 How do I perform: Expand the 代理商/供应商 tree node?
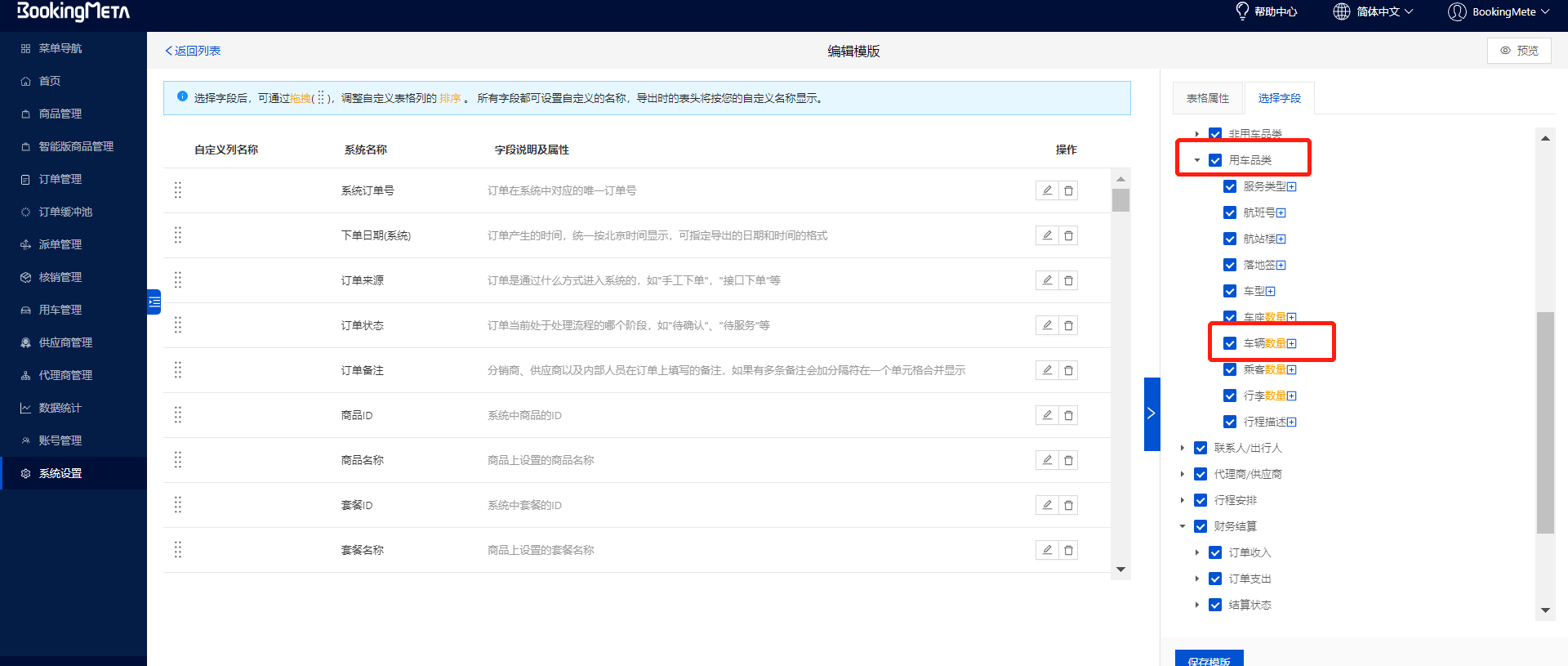point(1183,474)
